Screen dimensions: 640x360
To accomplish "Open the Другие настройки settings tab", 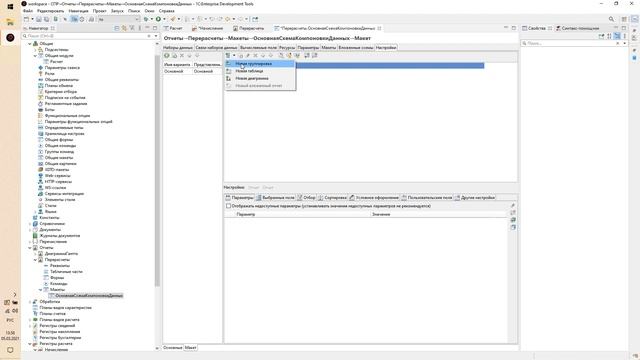I will point(475,198).
